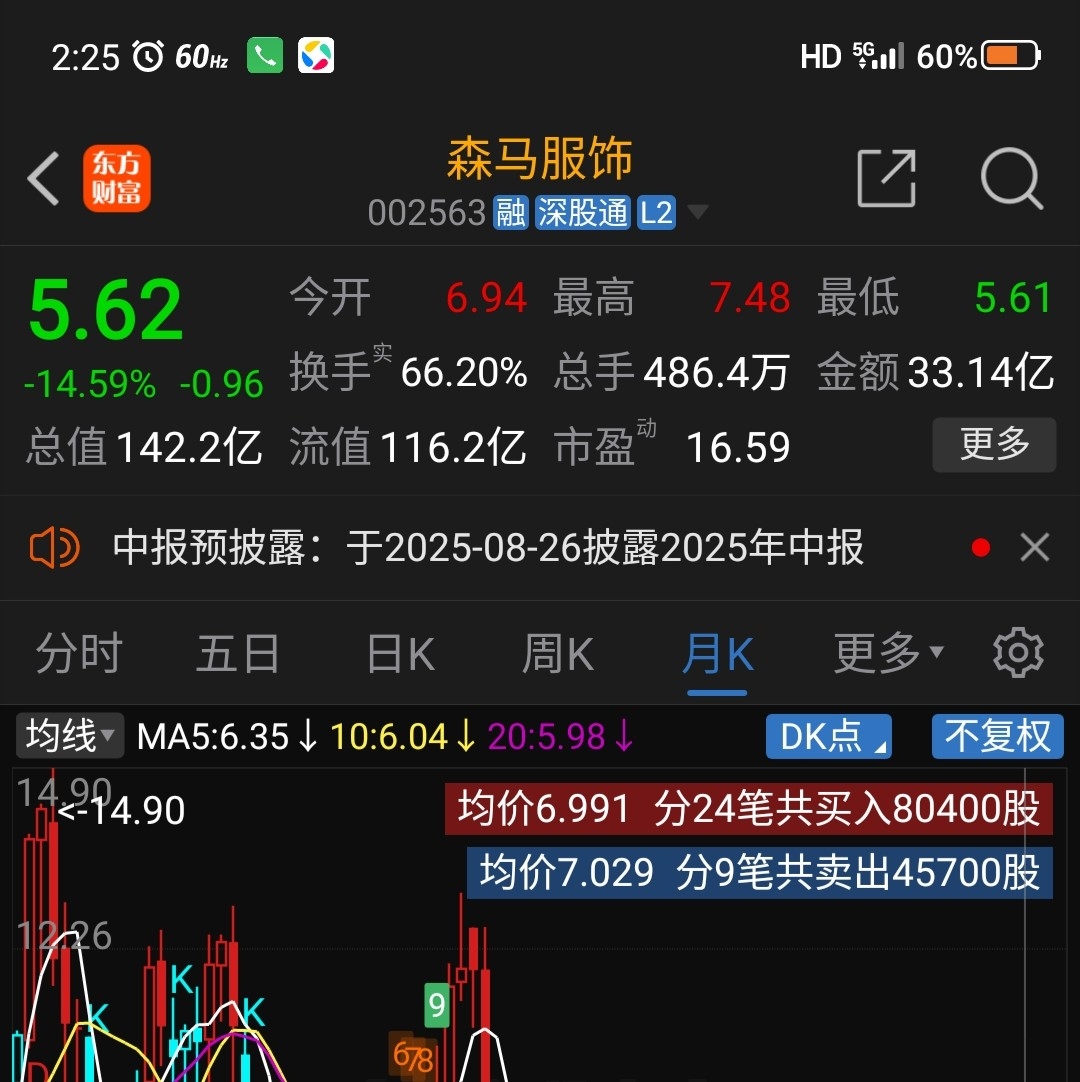Tap the 总手 486.4万 value
The image size is (1080, 1082).
coord(716,373)
